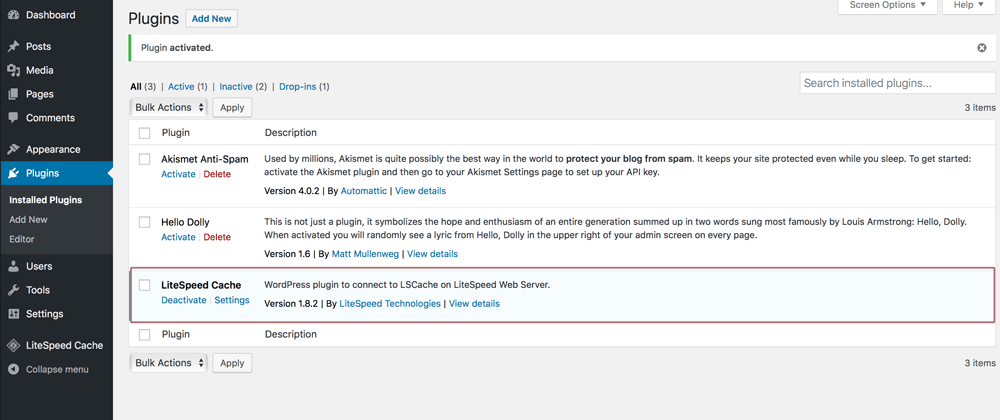The image size is (1000, 420).
Task: Click the top '3 items' count
Action: (x=980, y=108)
